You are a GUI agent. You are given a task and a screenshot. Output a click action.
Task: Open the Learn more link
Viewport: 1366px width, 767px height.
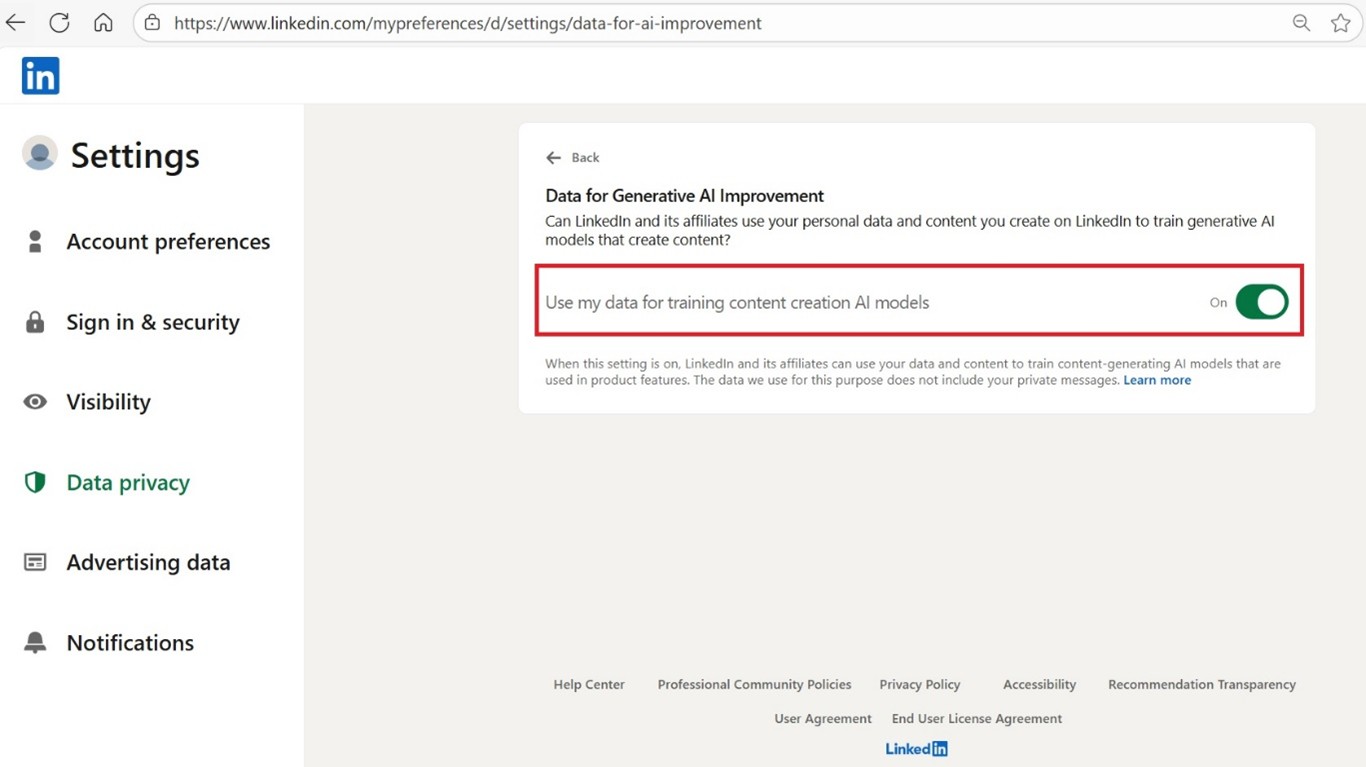[1157, 380]
